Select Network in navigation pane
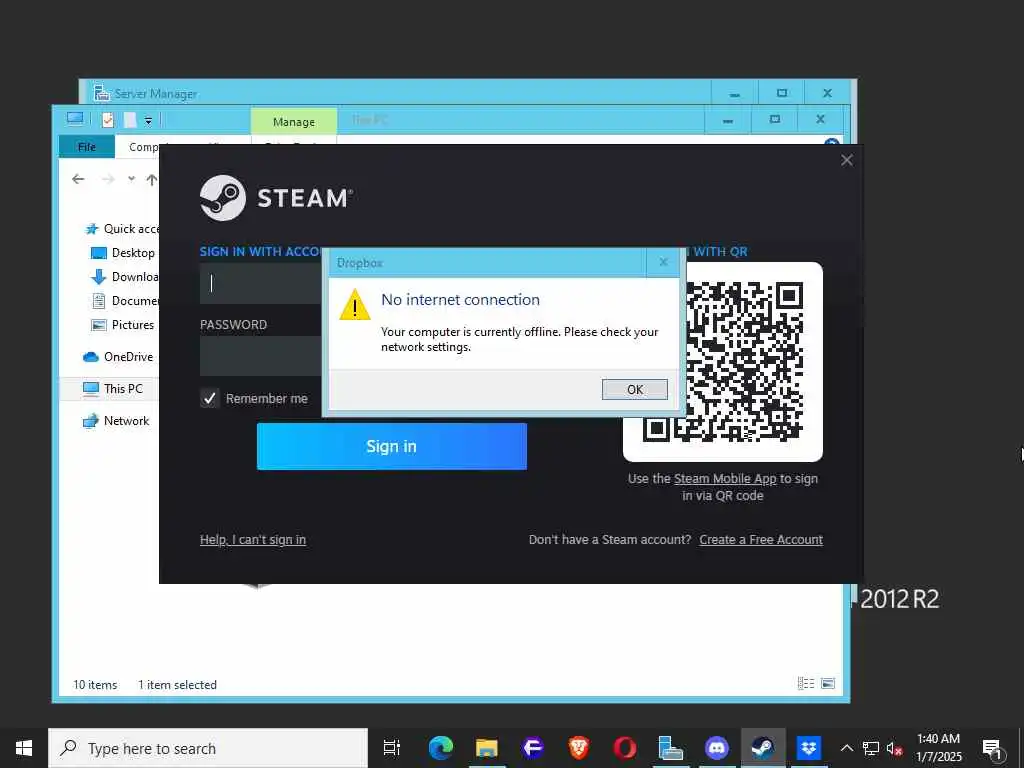Image resolution: width=1024 pixels, height=768 pixels. (x=116, y=421)
